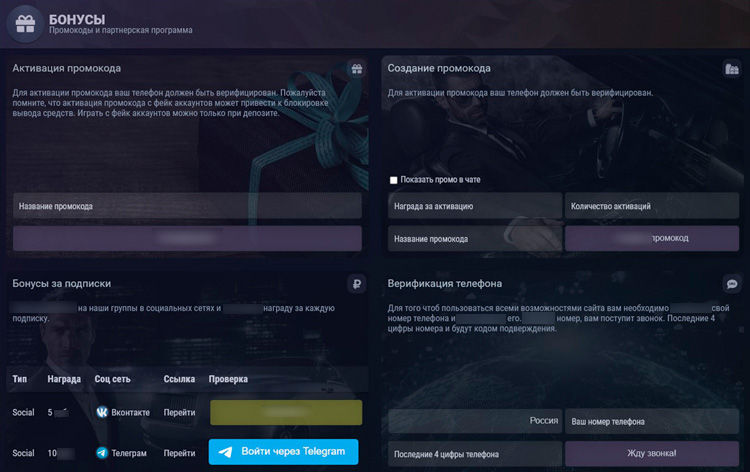This screenshot has height=472, width=750.
Task: Click the Вконтакте VK logo icon
Action: pos(102,412)
